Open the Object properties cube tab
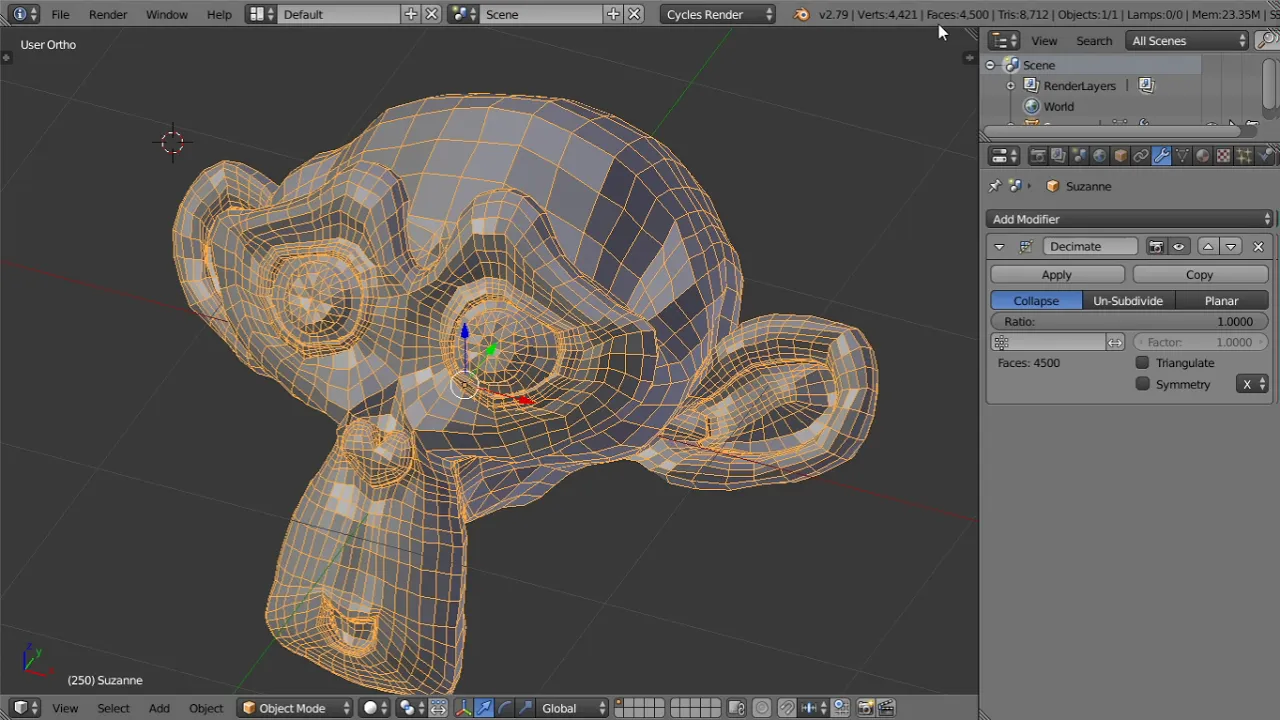 point(1120,156)
